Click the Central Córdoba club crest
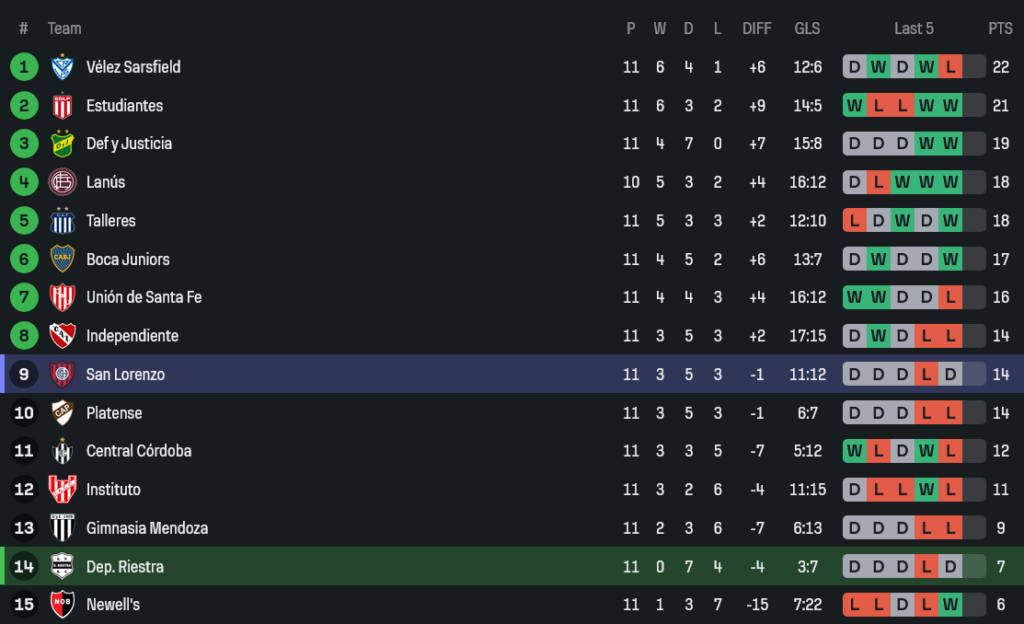1024x624 pixels. [63, 451]
